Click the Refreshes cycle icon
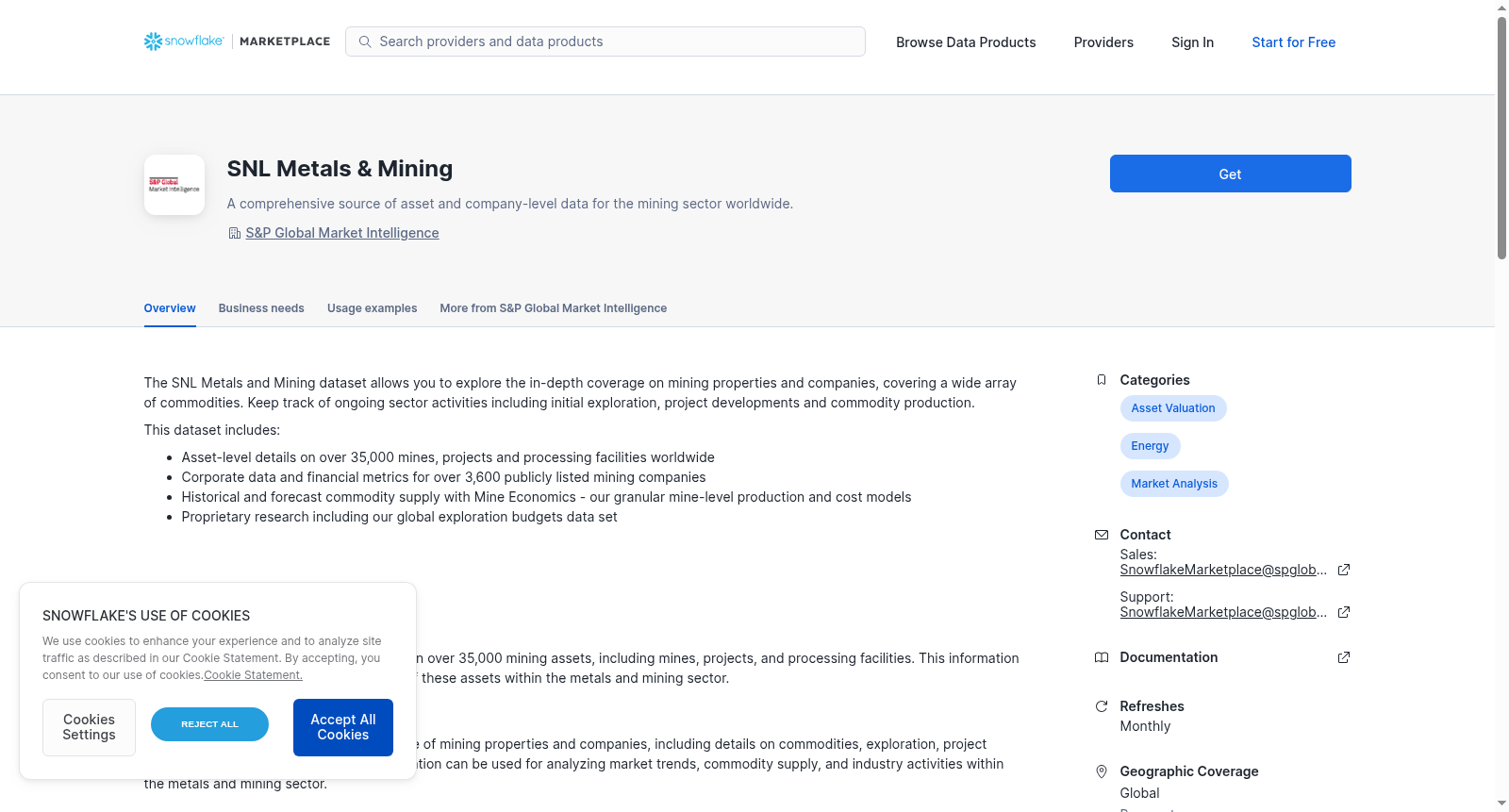The width and height of the screenshot is (1509, 812). pos(1102,706)
